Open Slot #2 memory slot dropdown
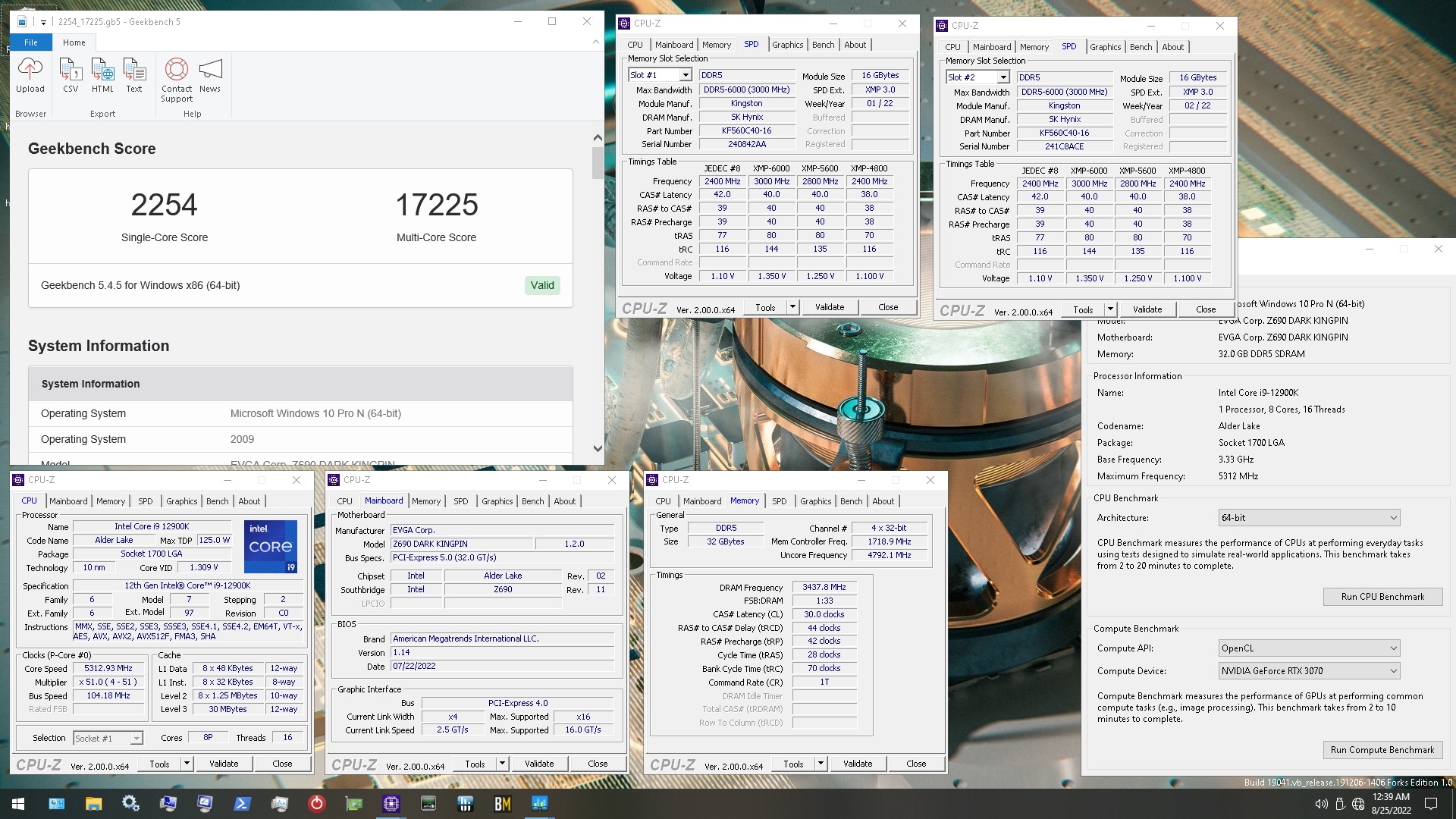This screenshot has width=1456, height=819. tap(1003, 77)
